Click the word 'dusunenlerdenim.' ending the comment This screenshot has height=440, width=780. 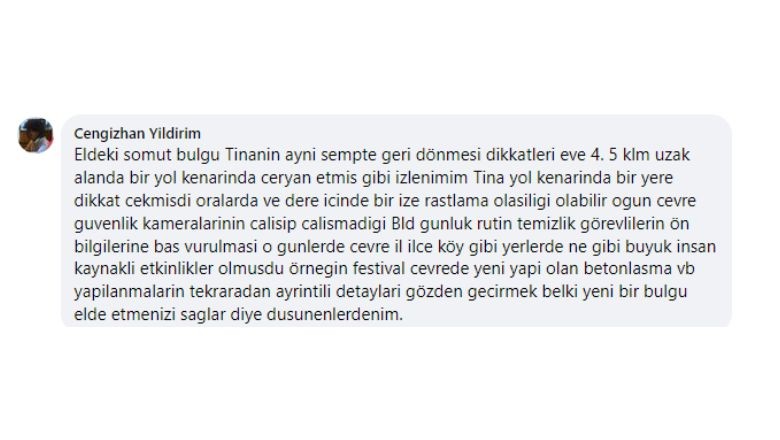[x=335, y=315]
